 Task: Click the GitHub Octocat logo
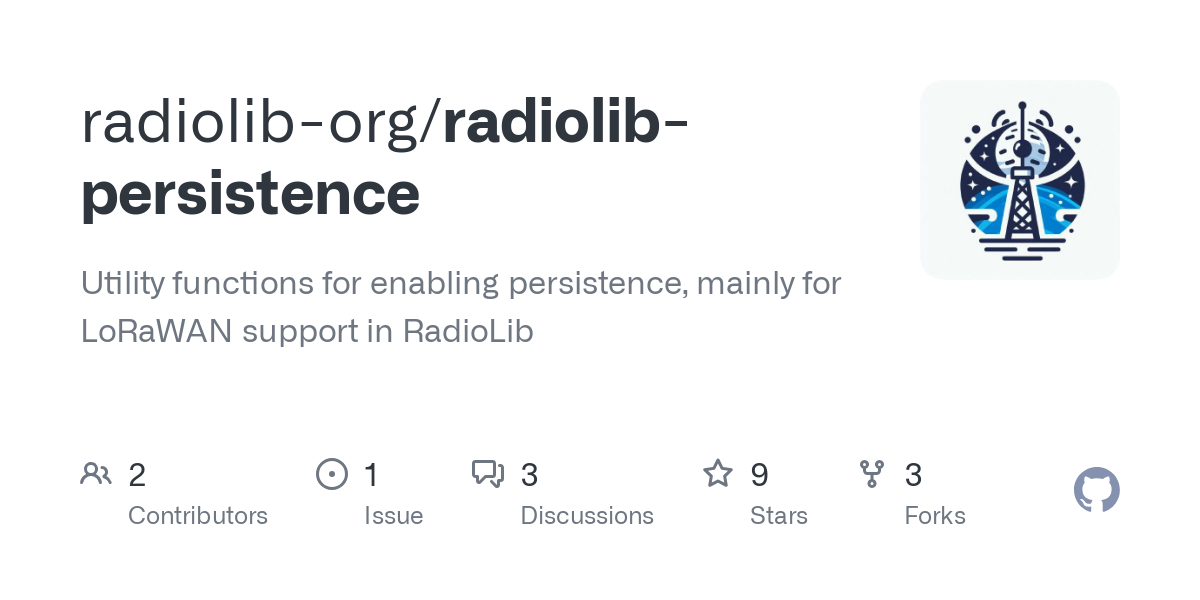[x=1096, y=491]
